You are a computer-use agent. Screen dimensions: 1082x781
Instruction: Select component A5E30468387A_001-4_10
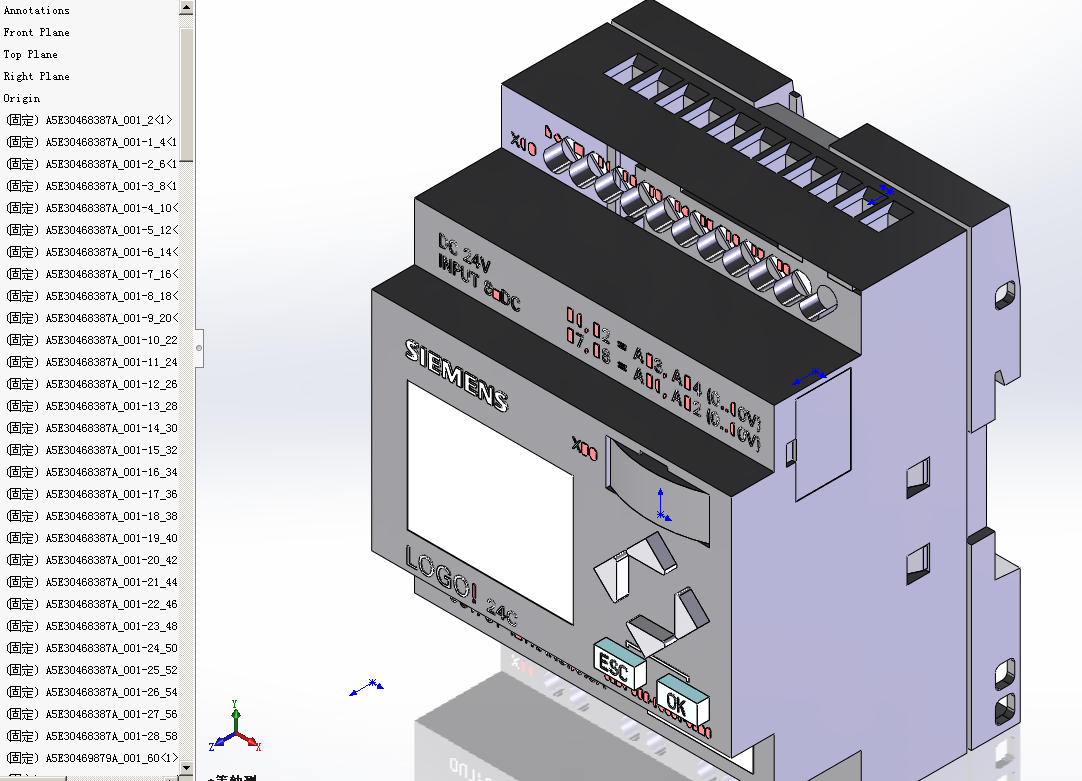point(91,208)
